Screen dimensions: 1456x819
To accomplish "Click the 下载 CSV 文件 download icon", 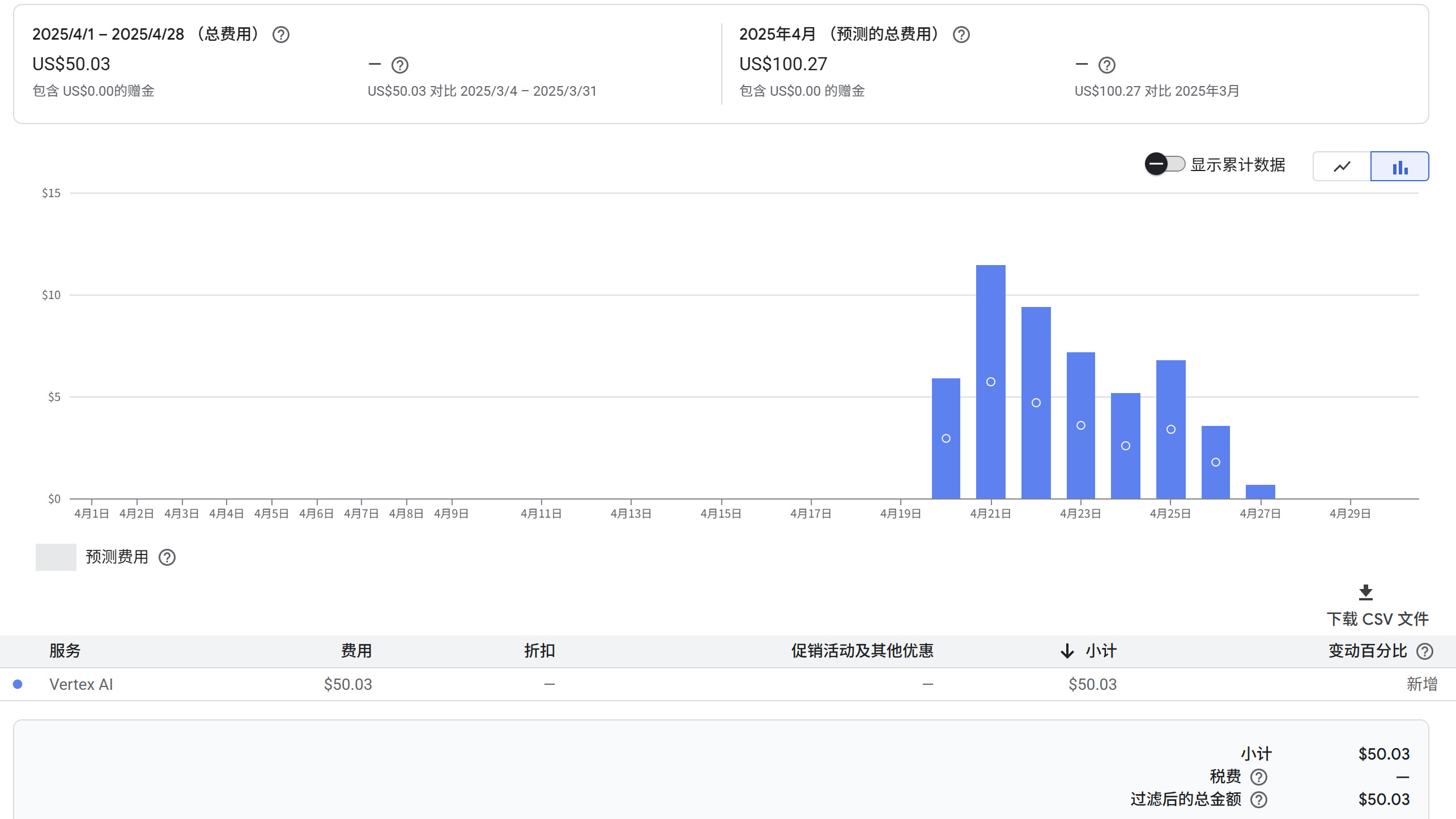I will 1366,593.
